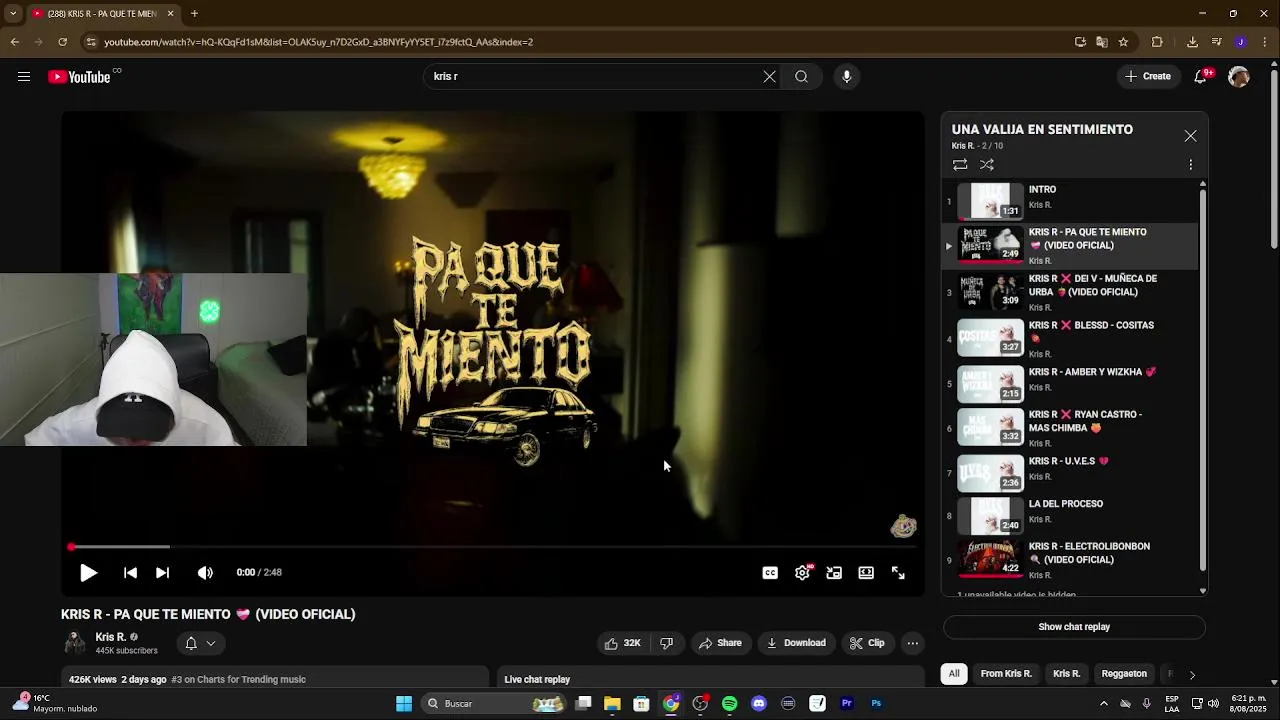
Task: Mute the video volume
Action: (205, 573)
